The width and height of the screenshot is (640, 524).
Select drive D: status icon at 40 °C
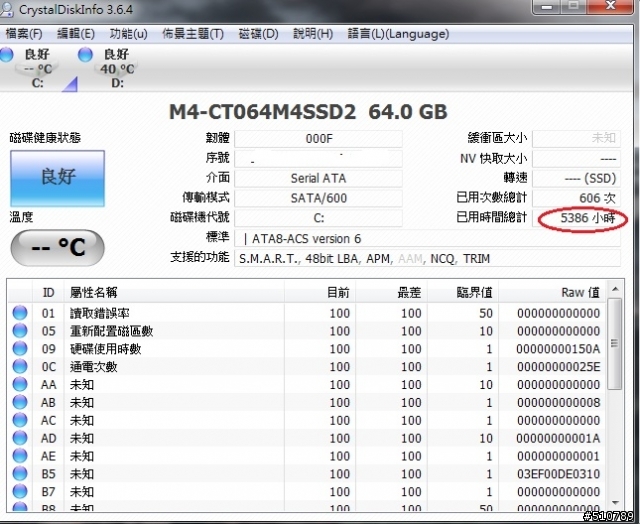(85, 54)
